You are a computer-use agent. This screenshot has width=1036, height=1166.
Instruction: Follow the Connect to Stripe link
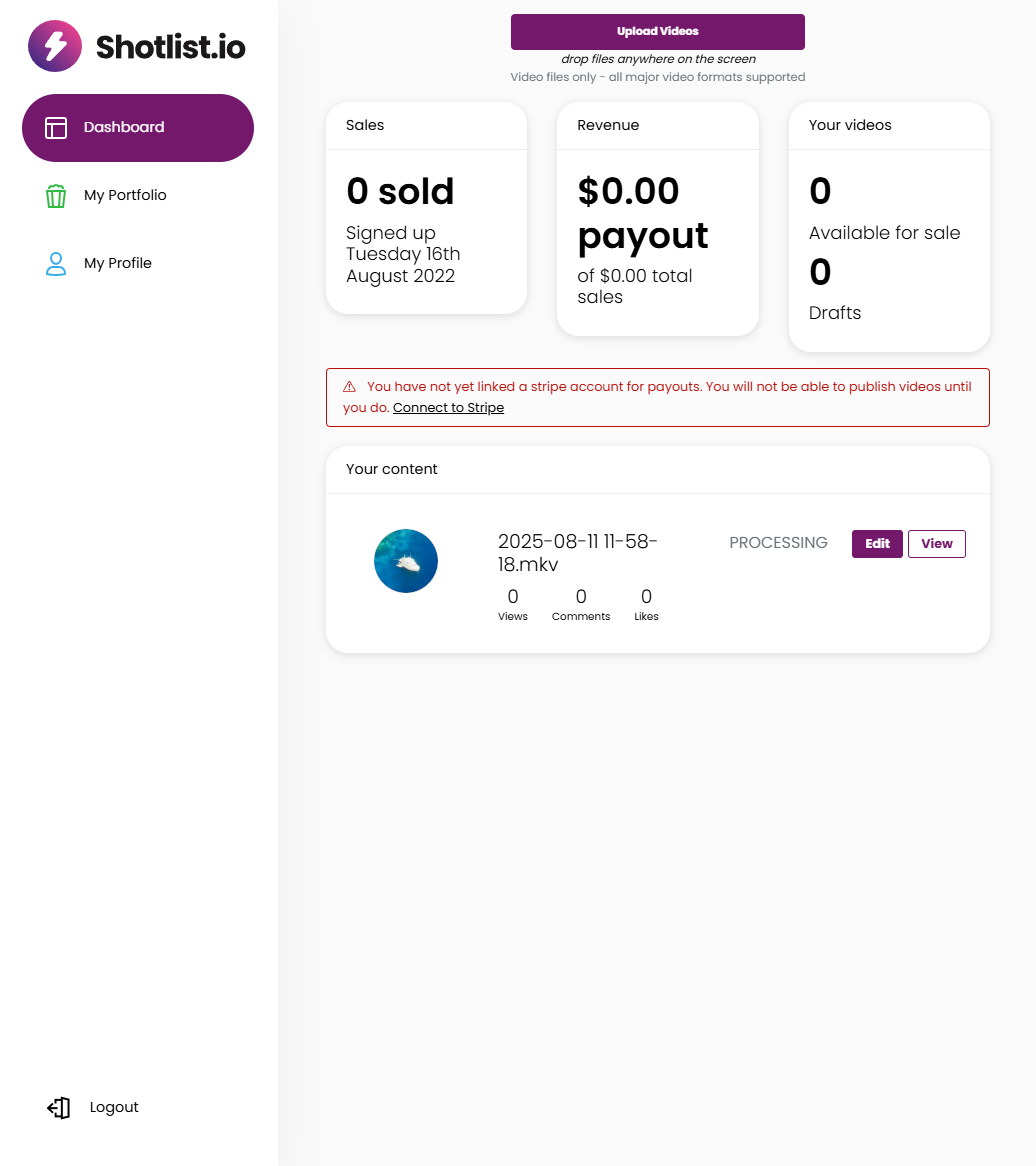tap(448, 408)
